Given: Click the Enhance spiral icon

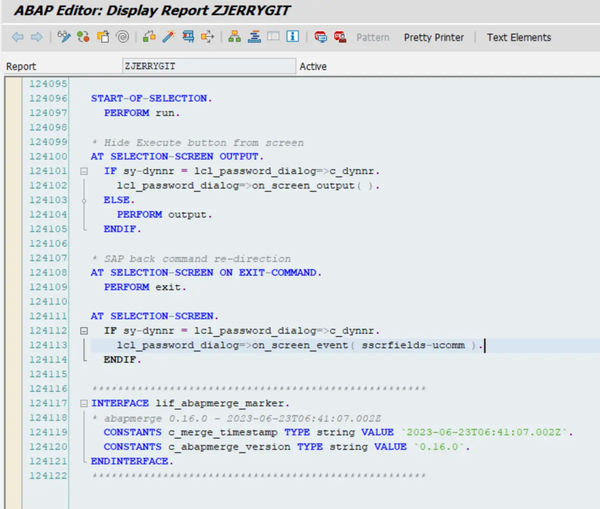Looking at the screenshot, I should click(122, 37).
